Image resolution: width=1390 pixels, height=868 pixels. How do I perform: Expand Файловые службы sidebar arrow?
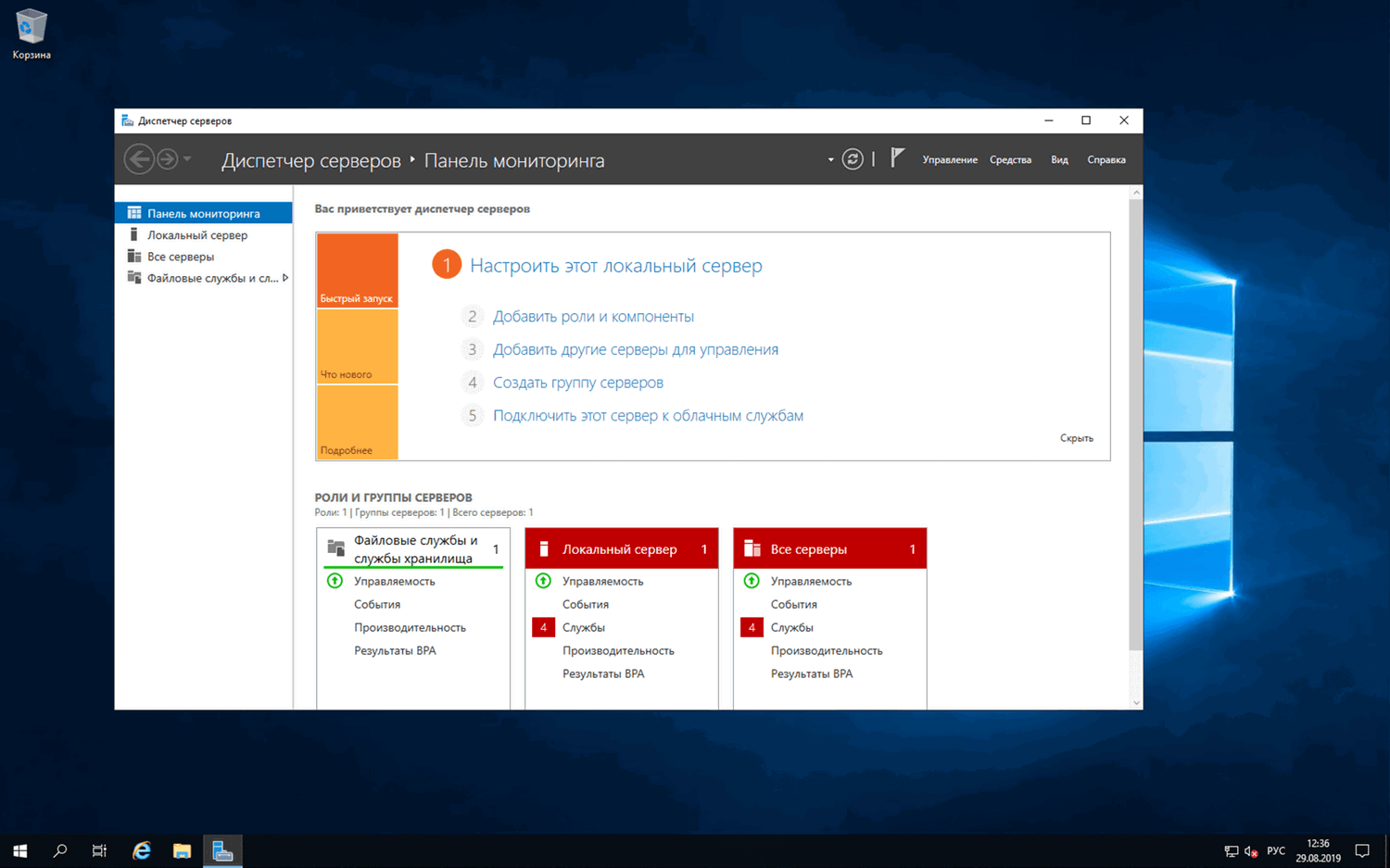click(285, 278)
